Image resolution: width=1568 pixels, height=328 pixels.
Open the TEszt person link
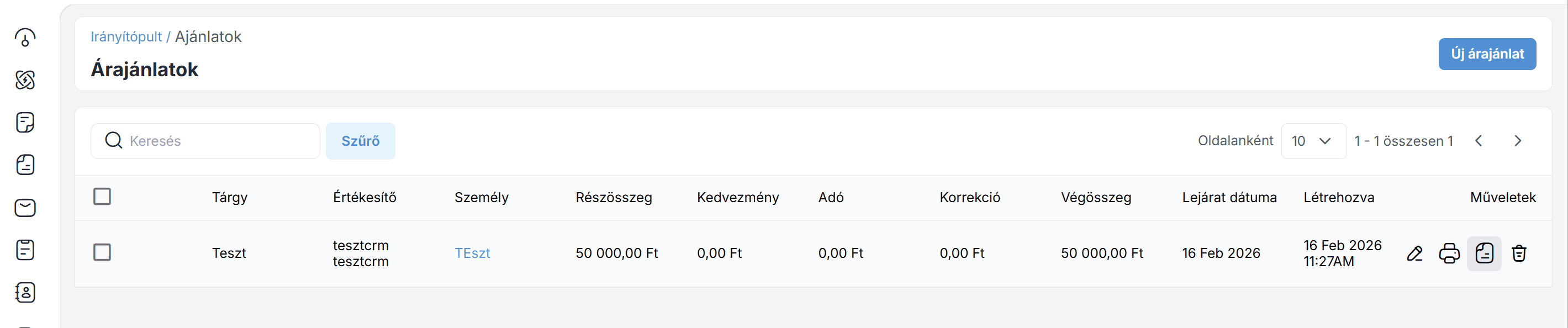(x=472, y=253)
